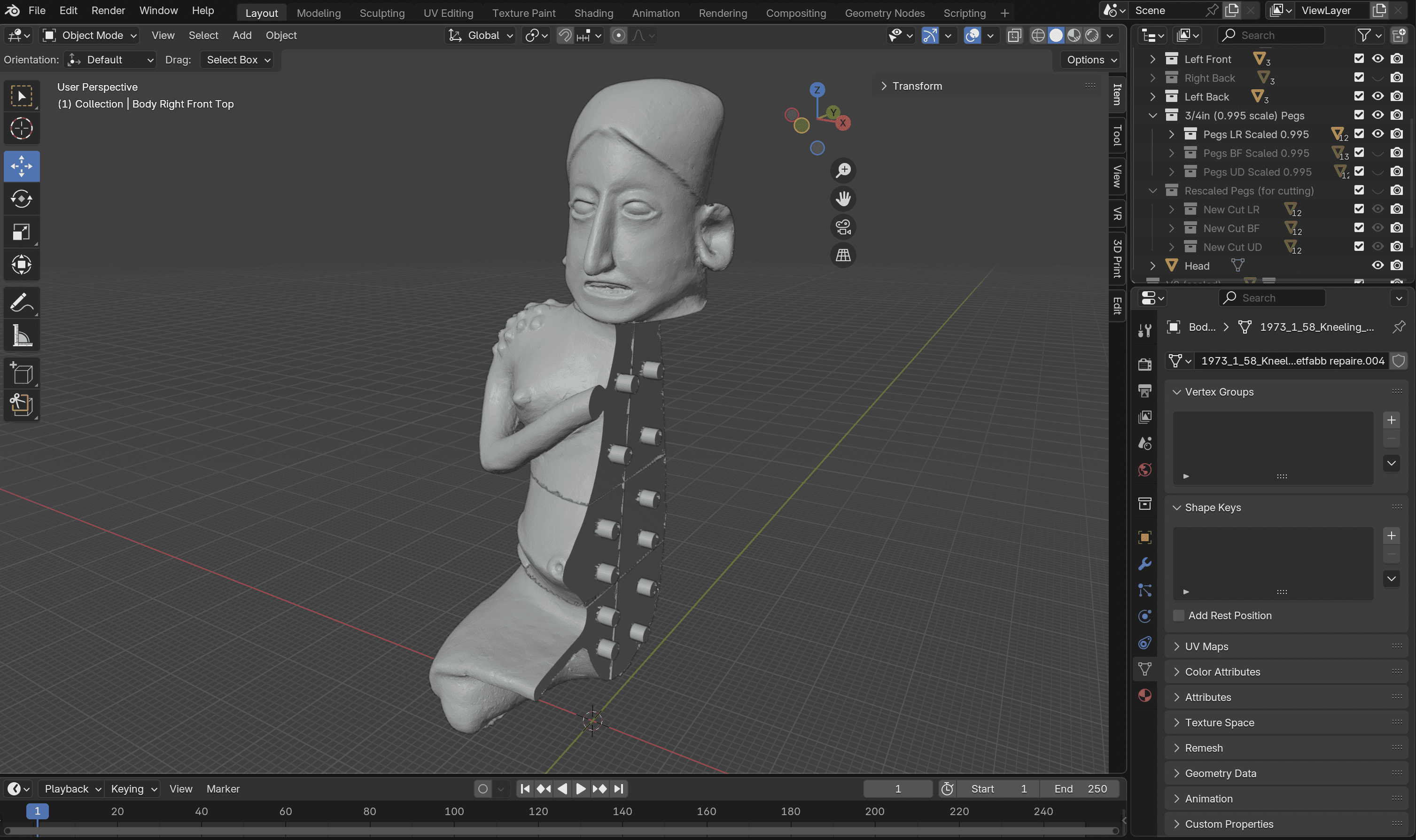Screen dimensions: 1416x840
Task: Activate the Rotate tool
Action: (x=21, y=199)
